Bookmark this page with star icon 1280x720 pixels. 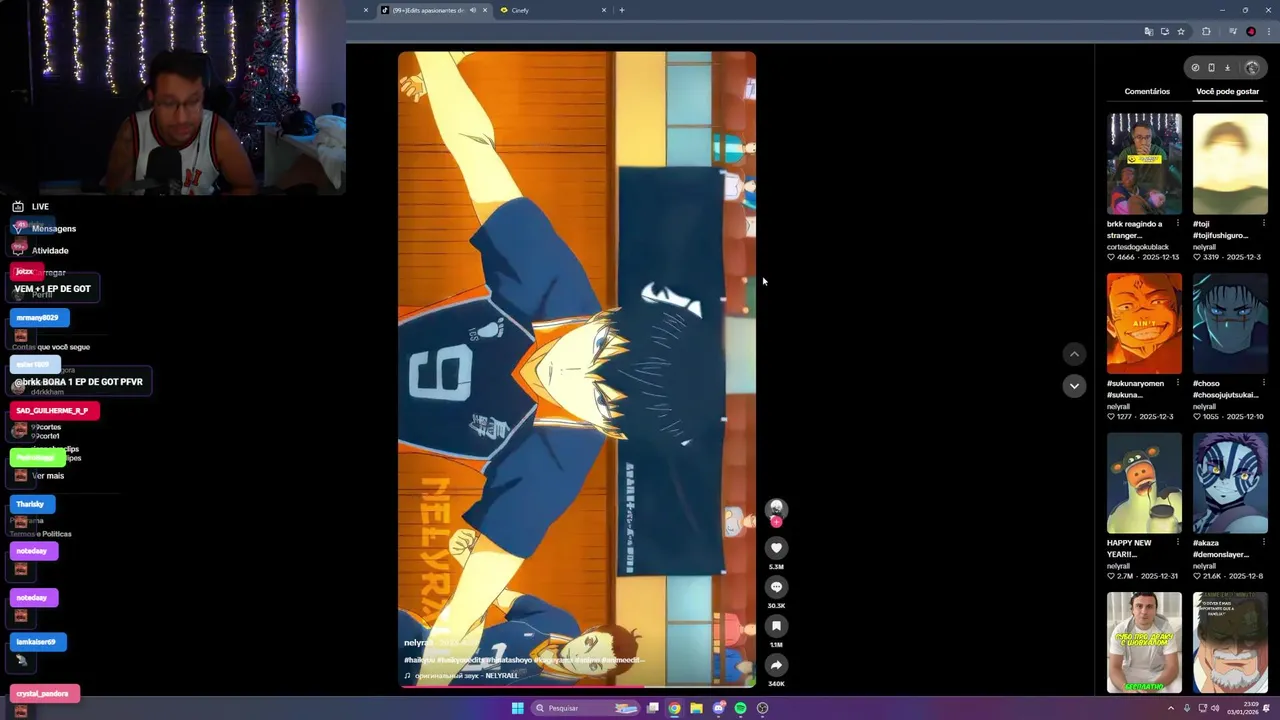tap(1181, 31)
